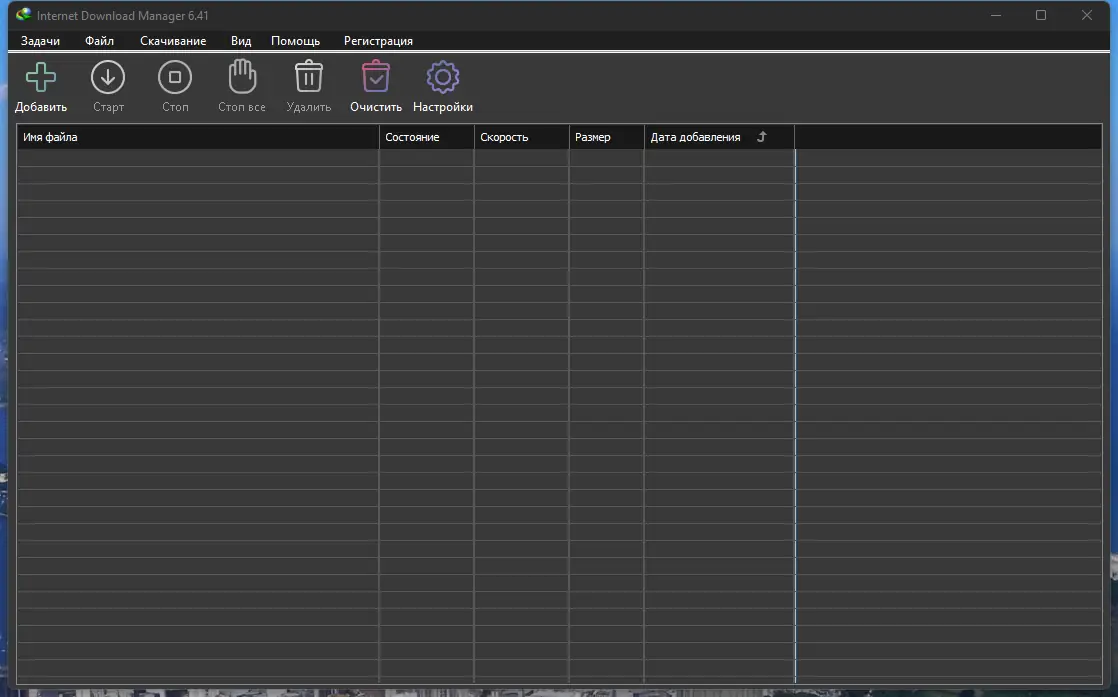1118x697 pixels.
Task: Open the Задачи menu
Action: click(40, 41)
